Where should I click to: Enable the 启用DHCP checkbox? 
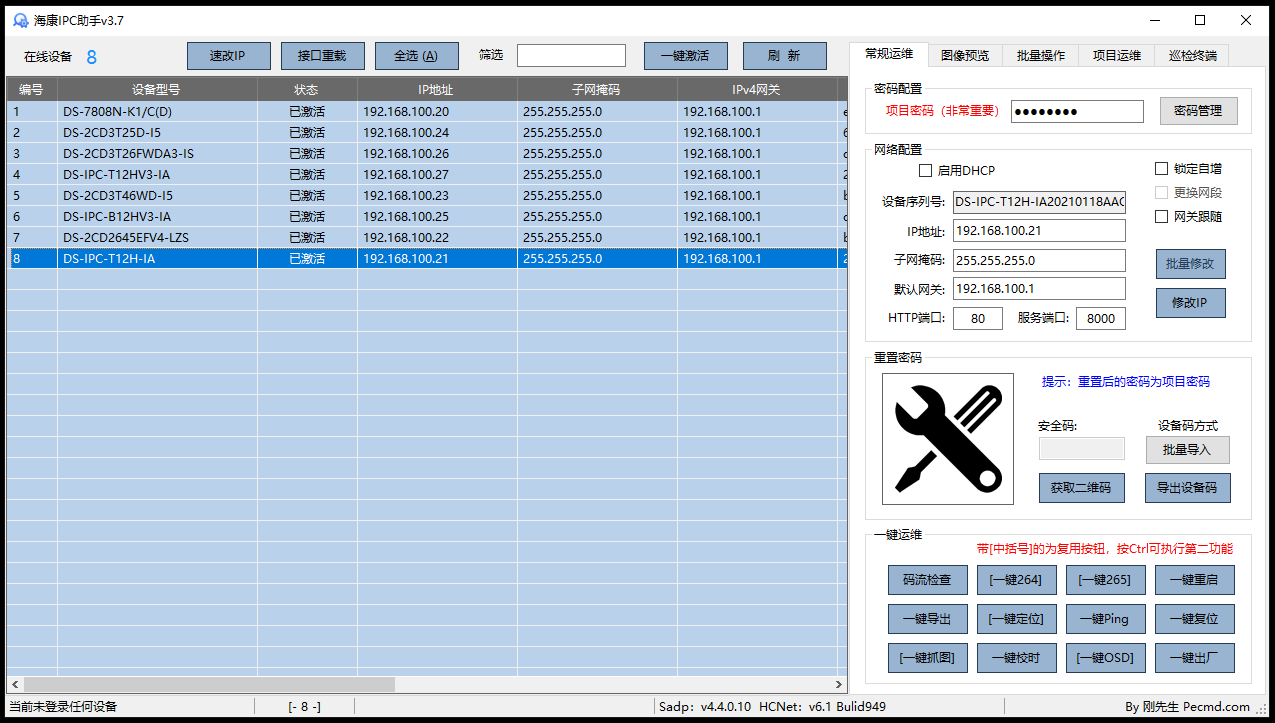925,171
